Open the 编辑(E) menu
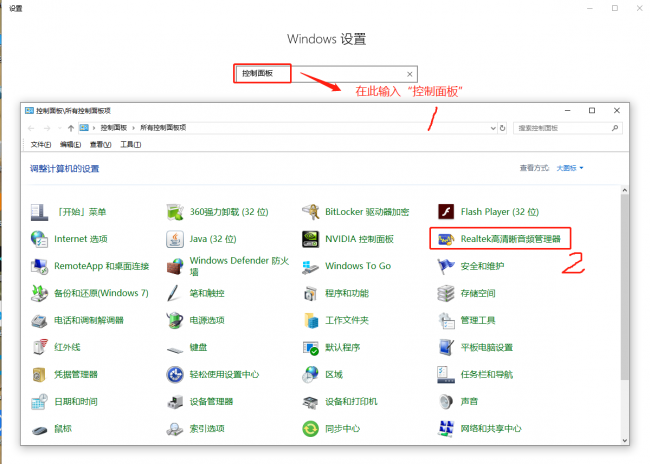Screen dimensions: 650x464 click(x=70, y=145)
